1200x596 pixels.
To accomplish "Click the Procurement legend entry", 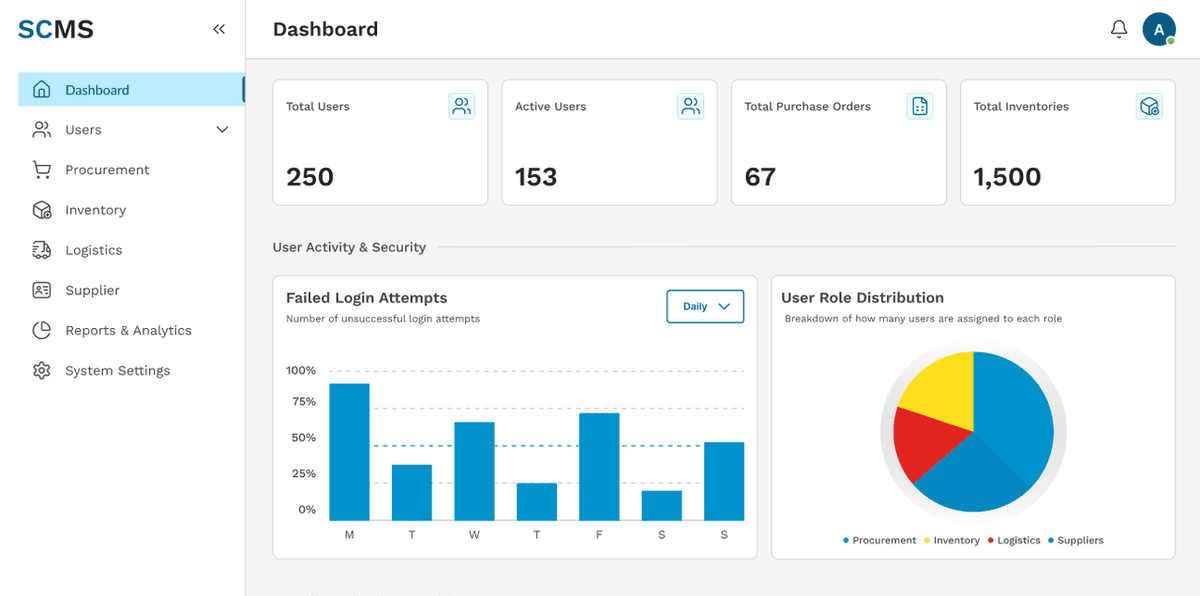I will pos(879,540).
